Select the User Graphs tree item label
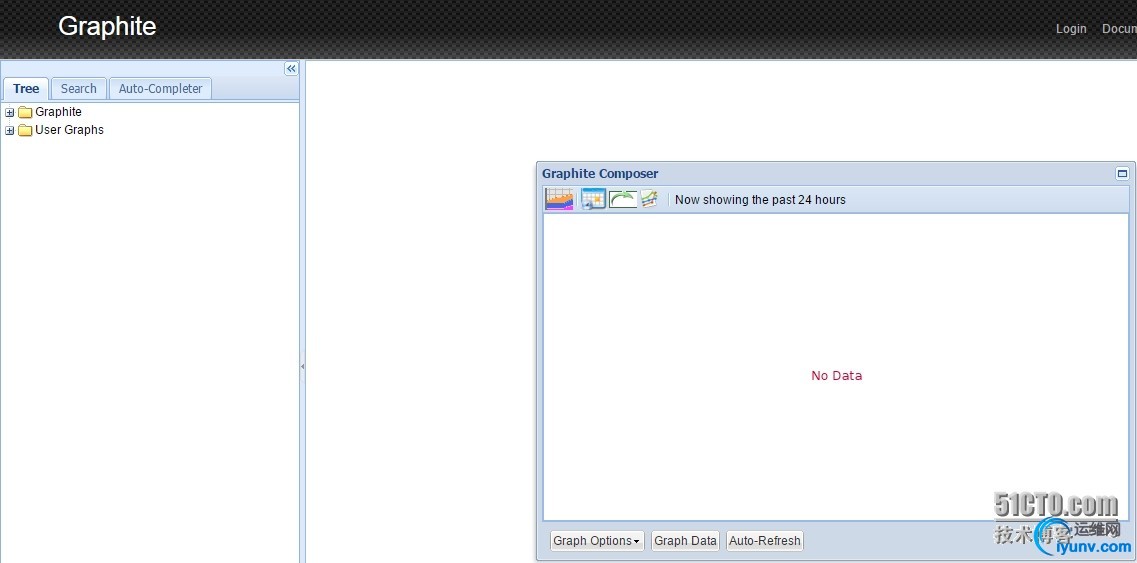Screen dimensions: 1137x563 [x=69, y=130]
